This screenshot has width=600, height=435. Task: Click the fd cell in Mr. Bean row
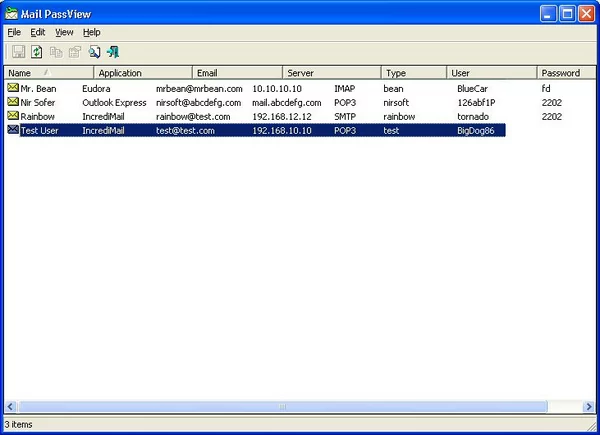(546, 89)
